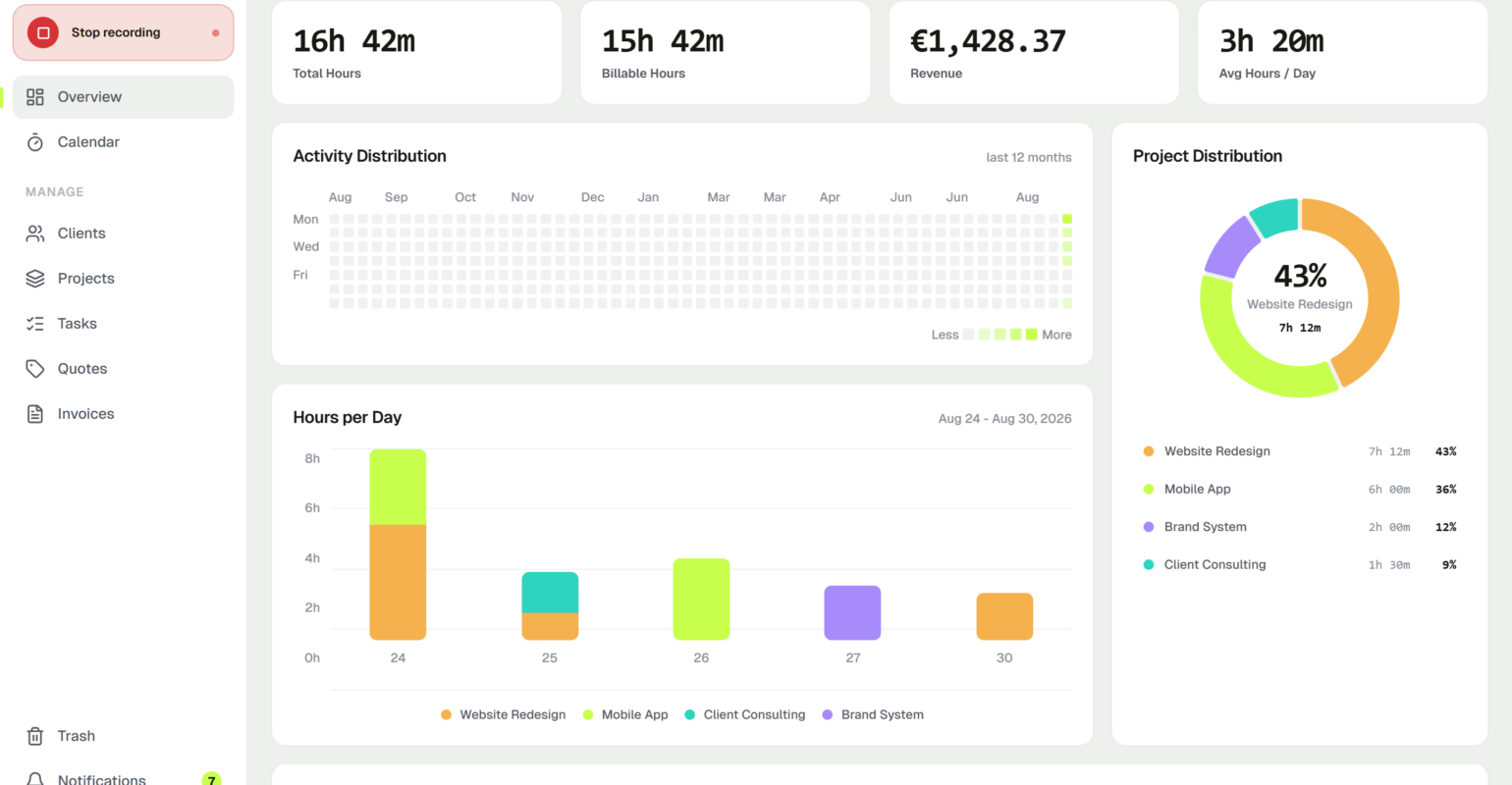
Task: Open Overview via its grid icon
Action: tap(35, 97)
